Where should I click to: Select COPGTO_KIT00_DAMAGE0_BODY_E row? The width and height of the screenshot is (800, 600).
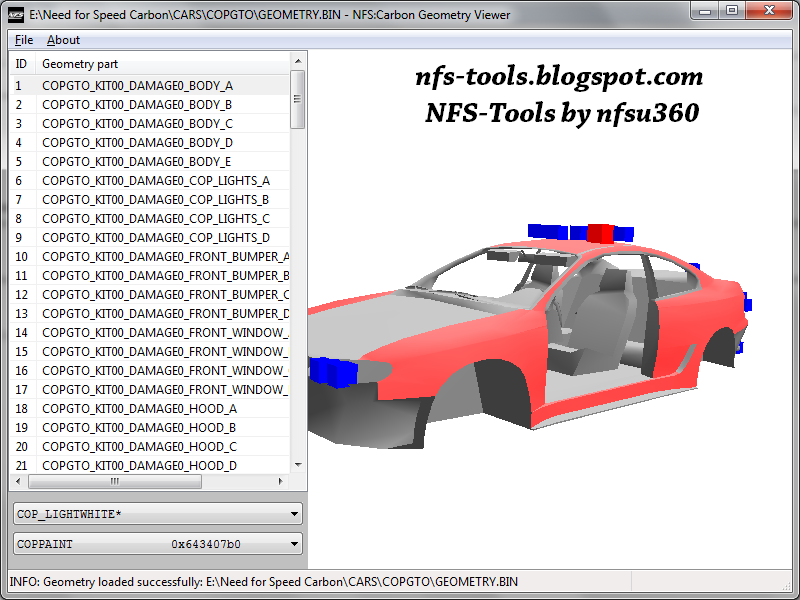(x=150, y=161)
